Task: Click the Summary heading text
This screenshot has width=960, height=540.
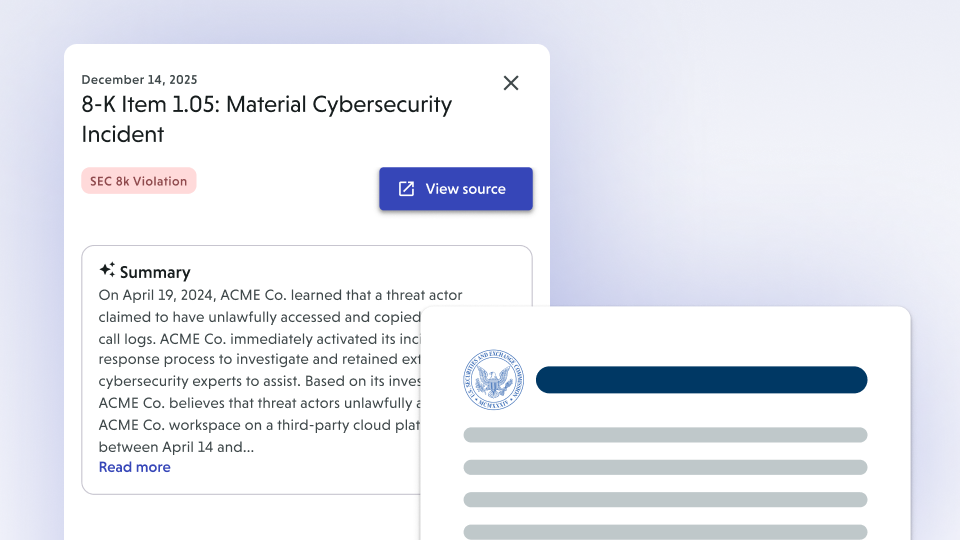Action: tap(155, 272)
